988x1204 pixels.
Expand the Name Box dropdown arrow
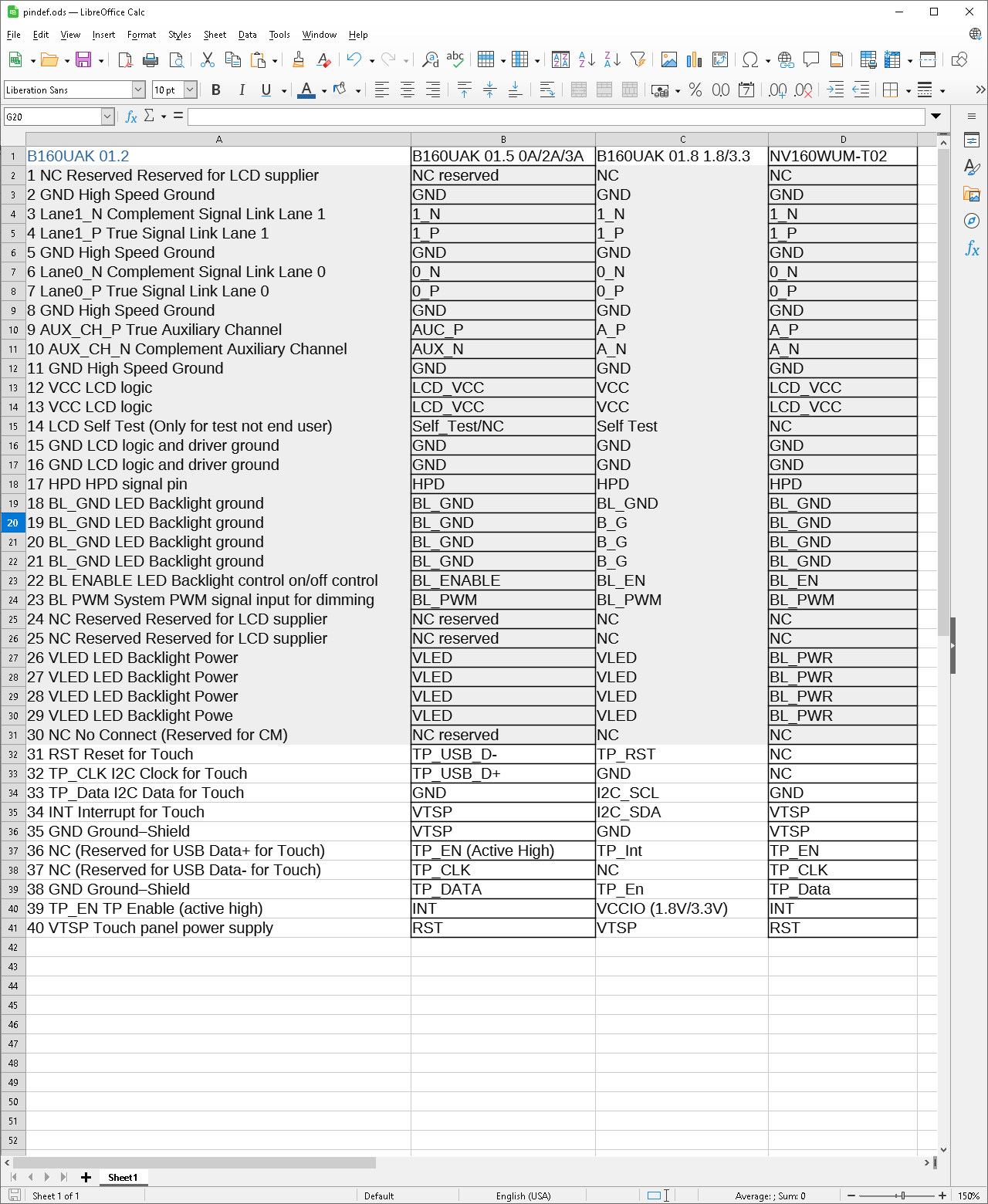click(108, 117)
